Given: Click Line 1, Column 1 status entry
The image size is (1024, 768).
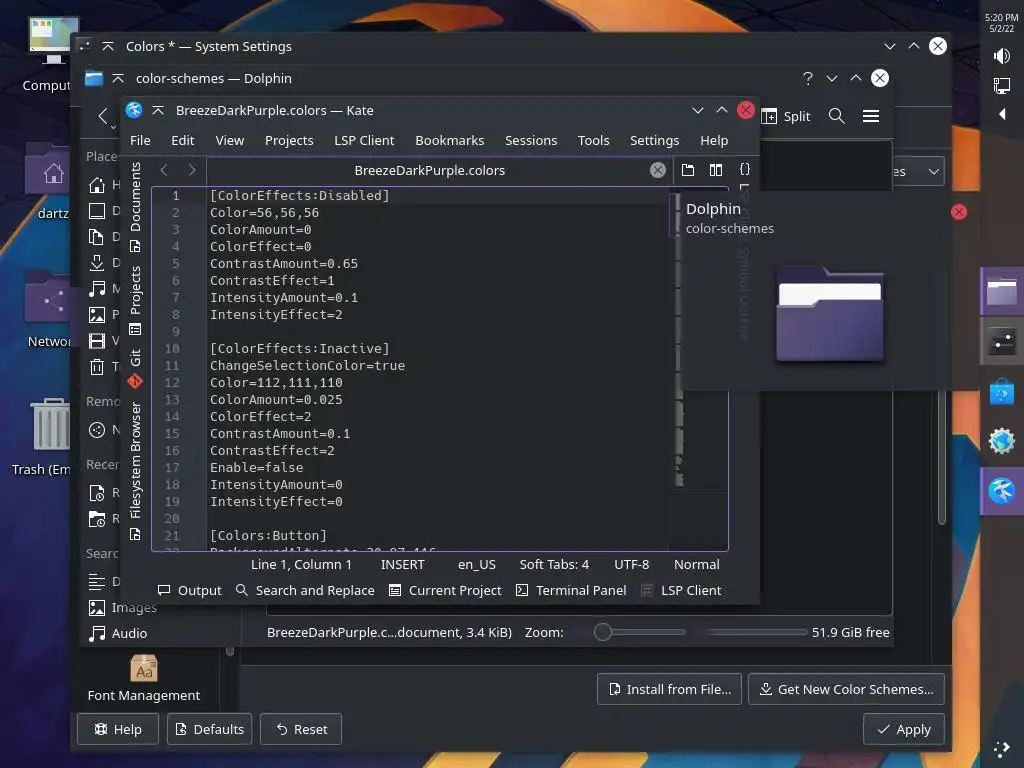Looking at the screenshot, I should pos(301,565).
